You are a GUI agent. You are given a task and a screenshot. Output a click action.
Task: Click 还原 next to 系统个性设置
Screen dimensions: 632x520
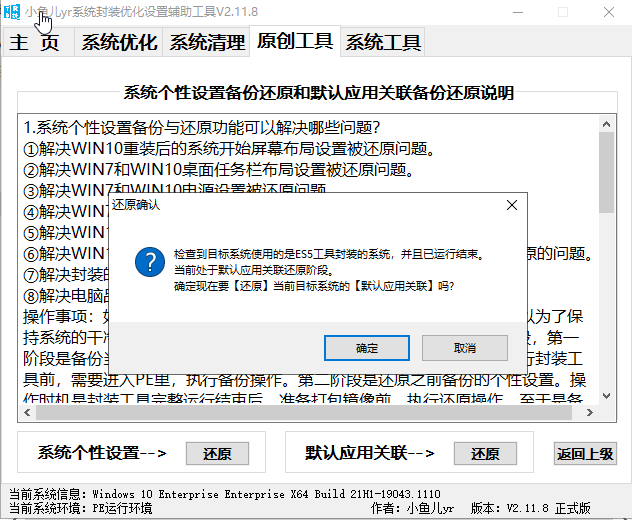pyautogui.click(x=217, y=453)
